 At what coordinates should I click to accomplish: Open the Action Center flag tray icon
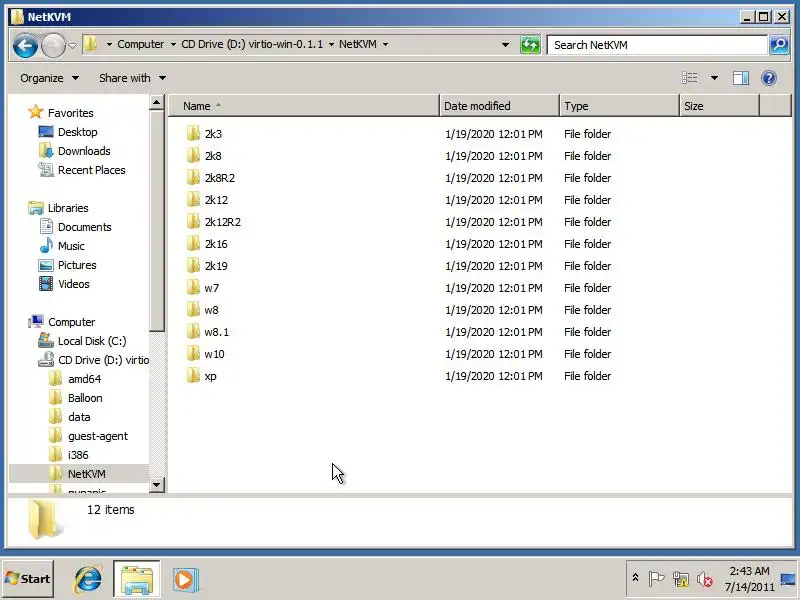(x=656, y=579)
